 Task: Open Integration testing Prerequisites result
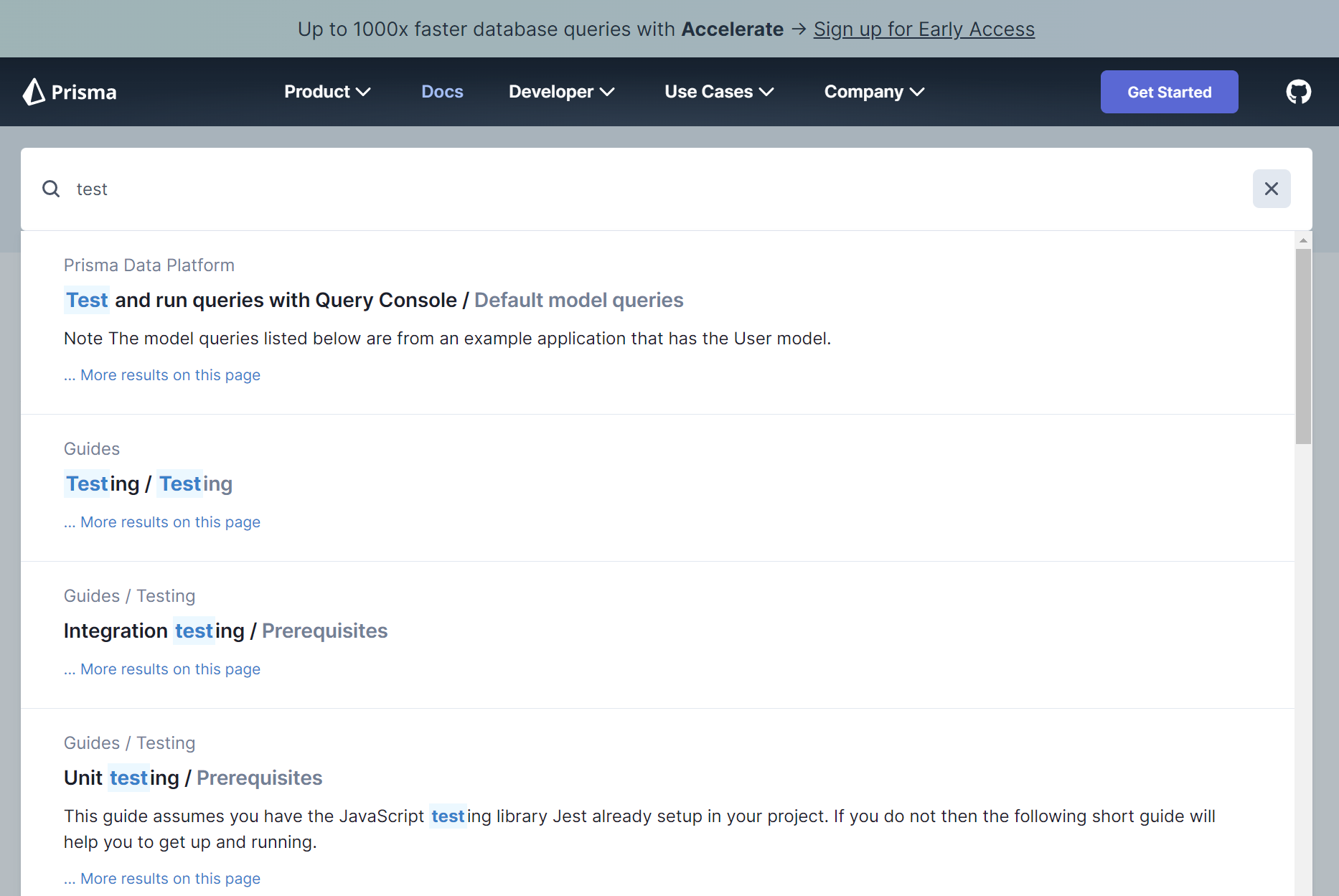tap(225, 631)
